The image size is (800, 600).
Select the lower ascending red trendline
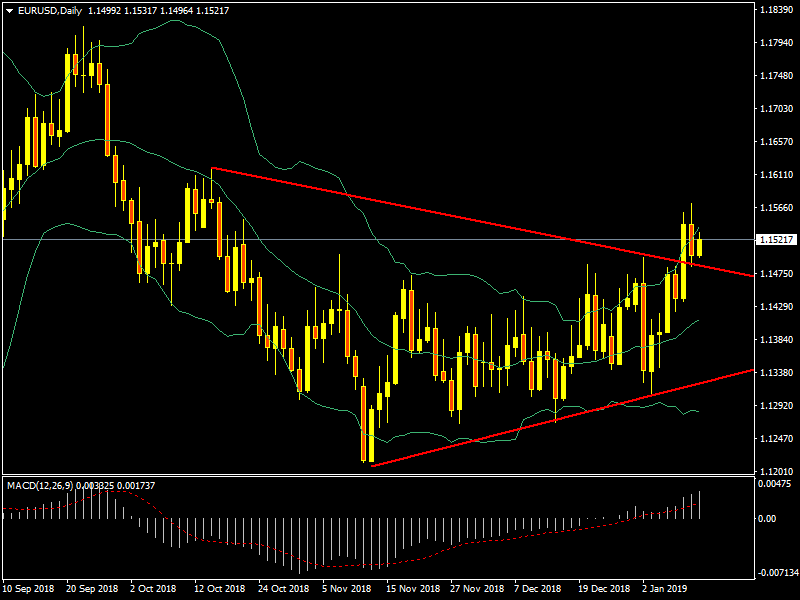click(560, 417)
